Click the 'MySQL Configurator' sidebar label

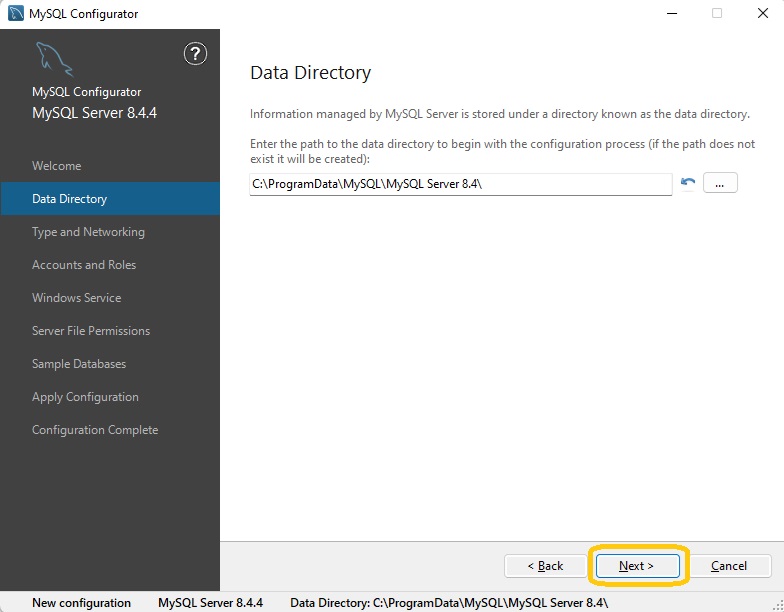(86, 92)
